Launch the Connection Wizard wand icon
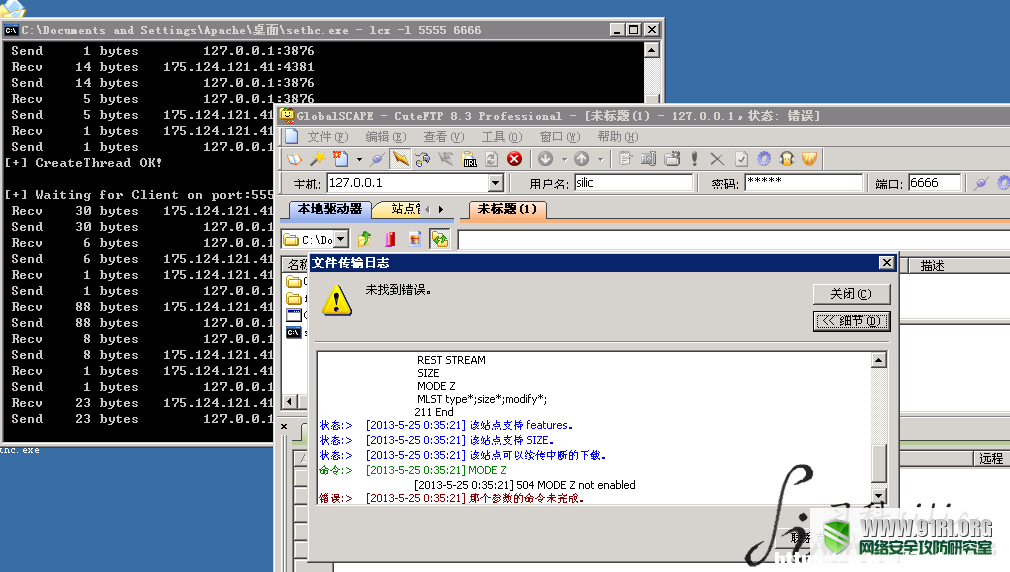Viewport: 1010px width, 572px height. coord(318,158)
